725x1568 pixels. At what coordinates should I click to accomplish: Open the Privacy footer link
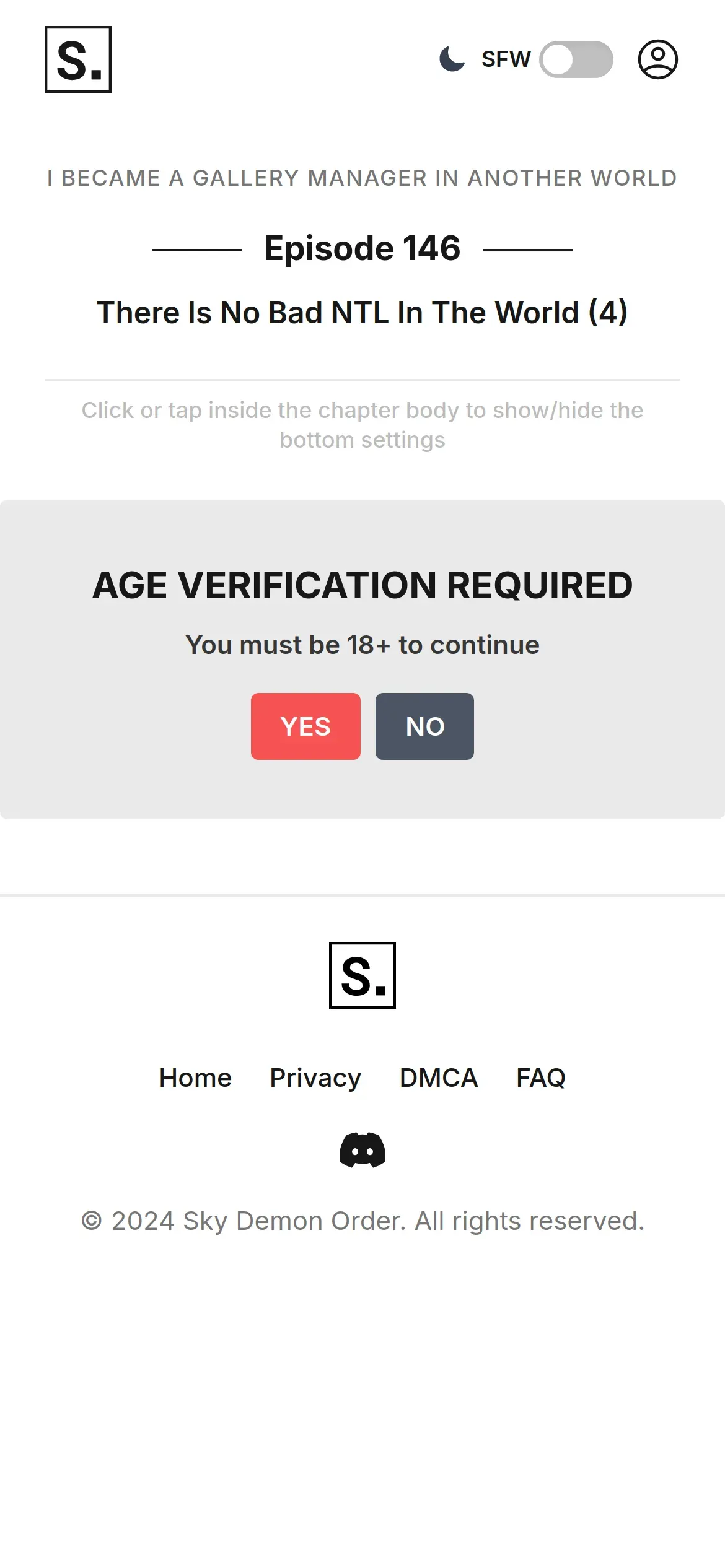pos(315,1078)
